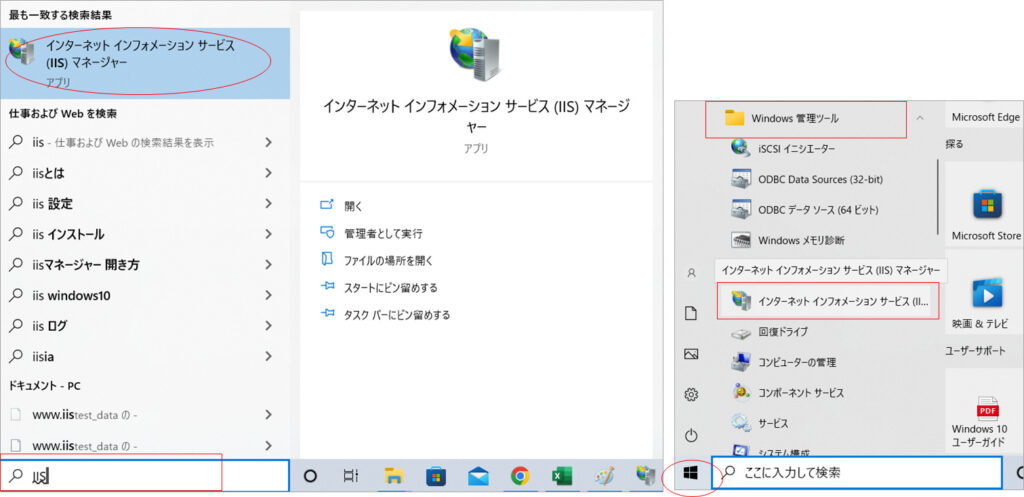Click the large IIS Manager icon in preview pane
This screenshot has width=1024, height=497.
pos(475,55)
